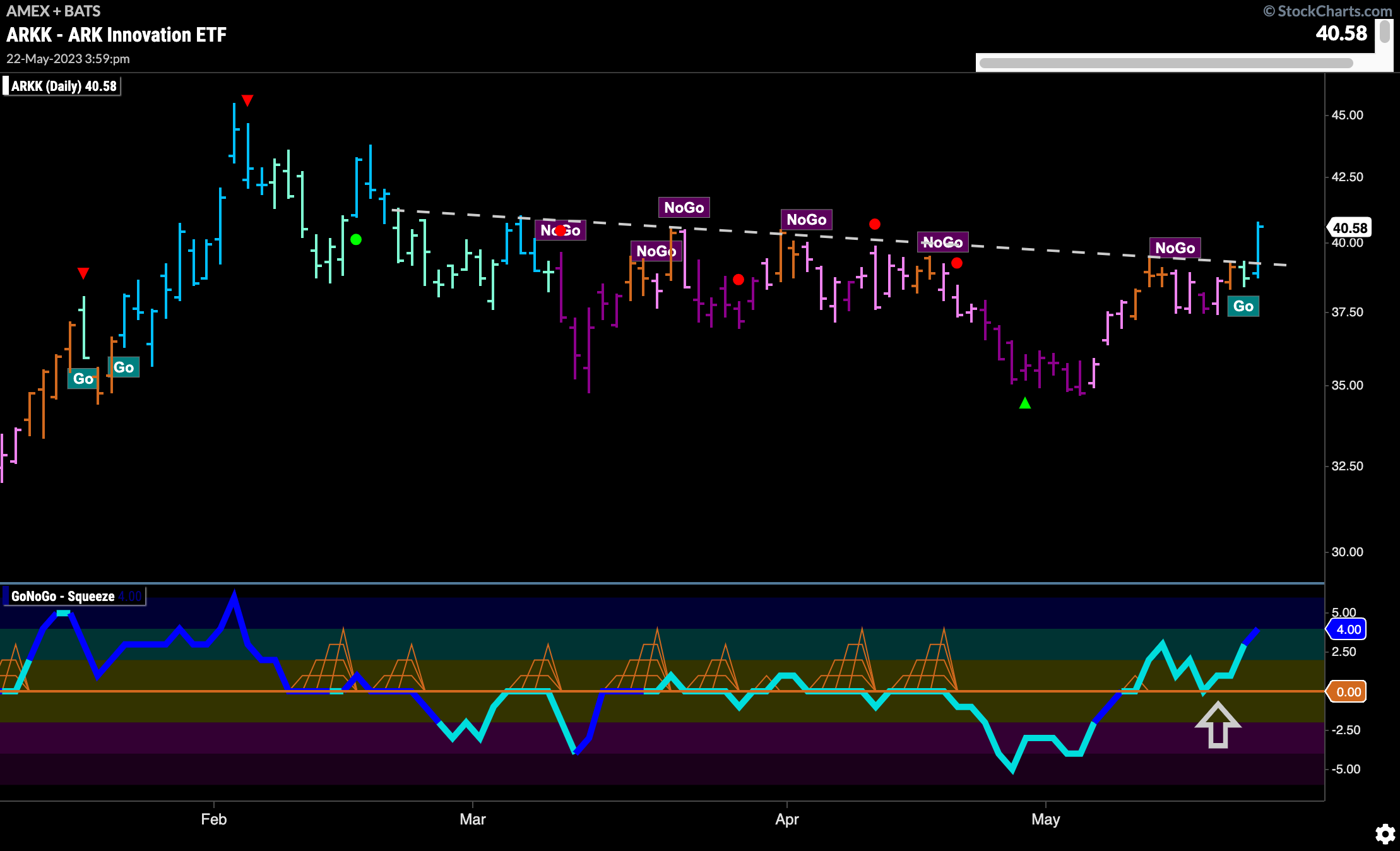The image size is (1400, 851).
Task: Click the red dot in late March
Action: coord(739,279)
